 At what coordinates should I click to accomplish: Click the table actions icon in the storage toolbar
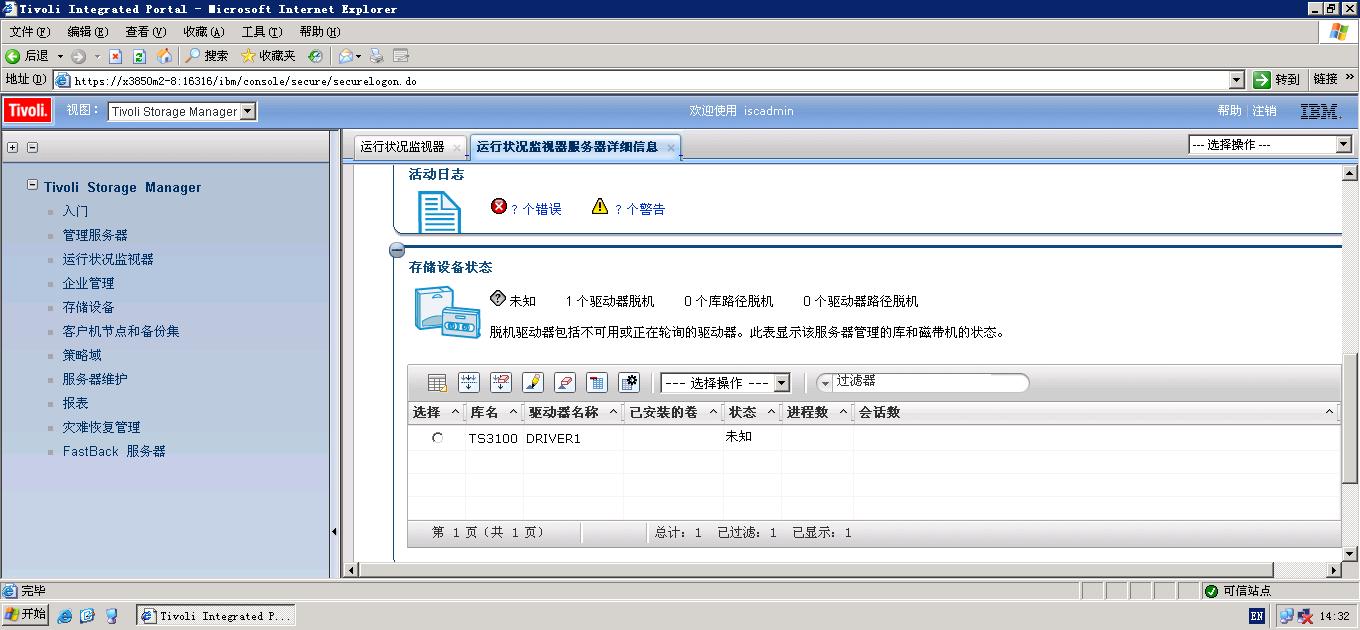437,382
